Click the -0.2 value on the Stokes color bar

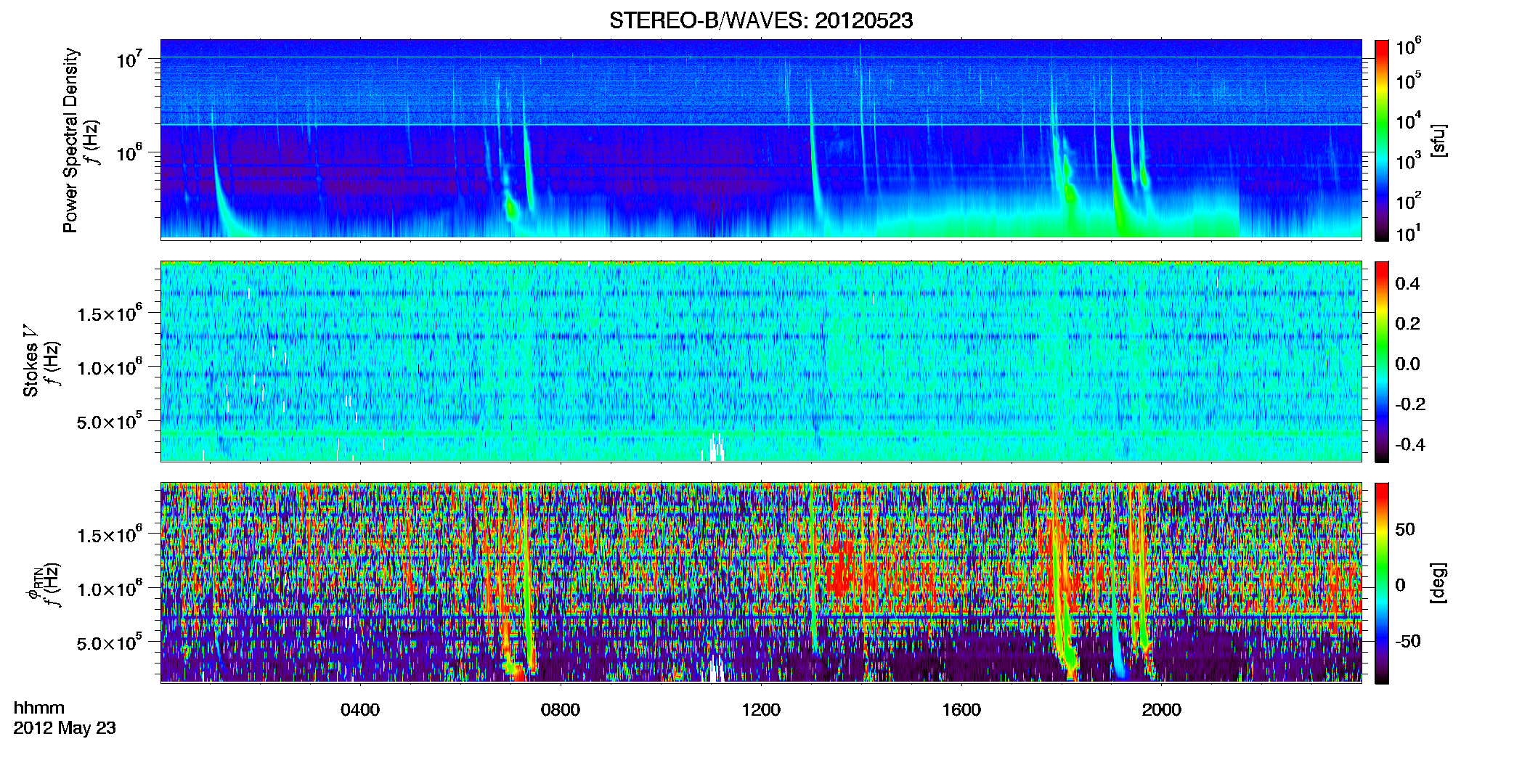pos(1410,404)
